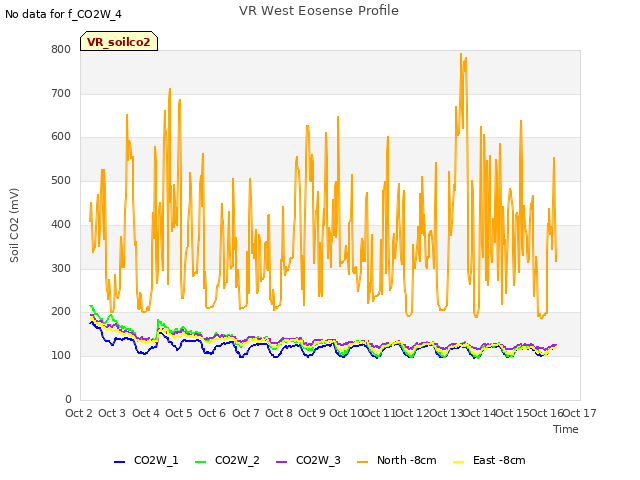Click the chart title VR West Eosense Profile

click(319, 11)
